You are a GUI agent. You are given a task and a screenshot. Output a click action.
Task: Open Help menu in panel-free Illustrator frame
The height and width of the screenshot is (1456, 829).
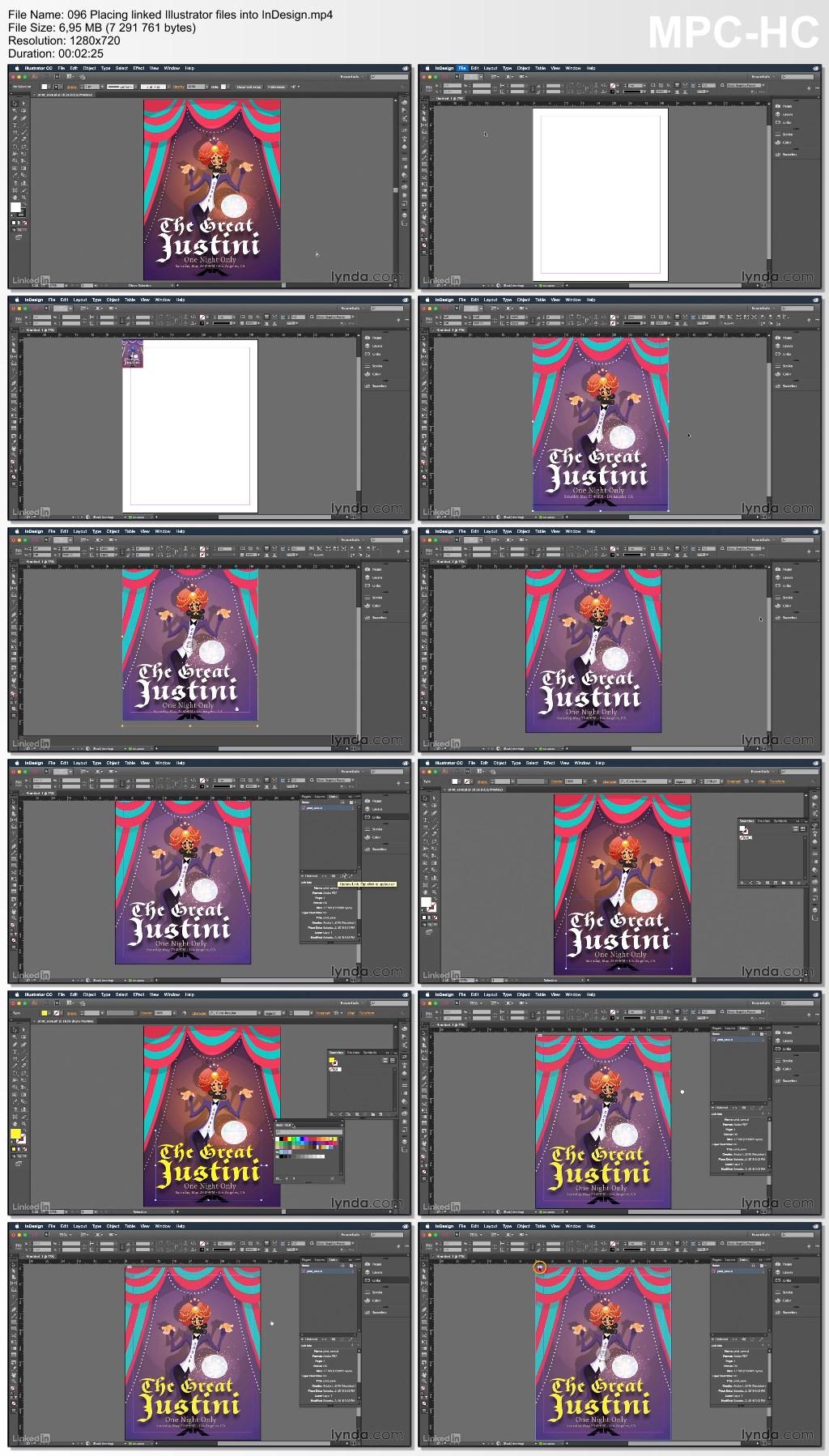(x=189, y=68)
